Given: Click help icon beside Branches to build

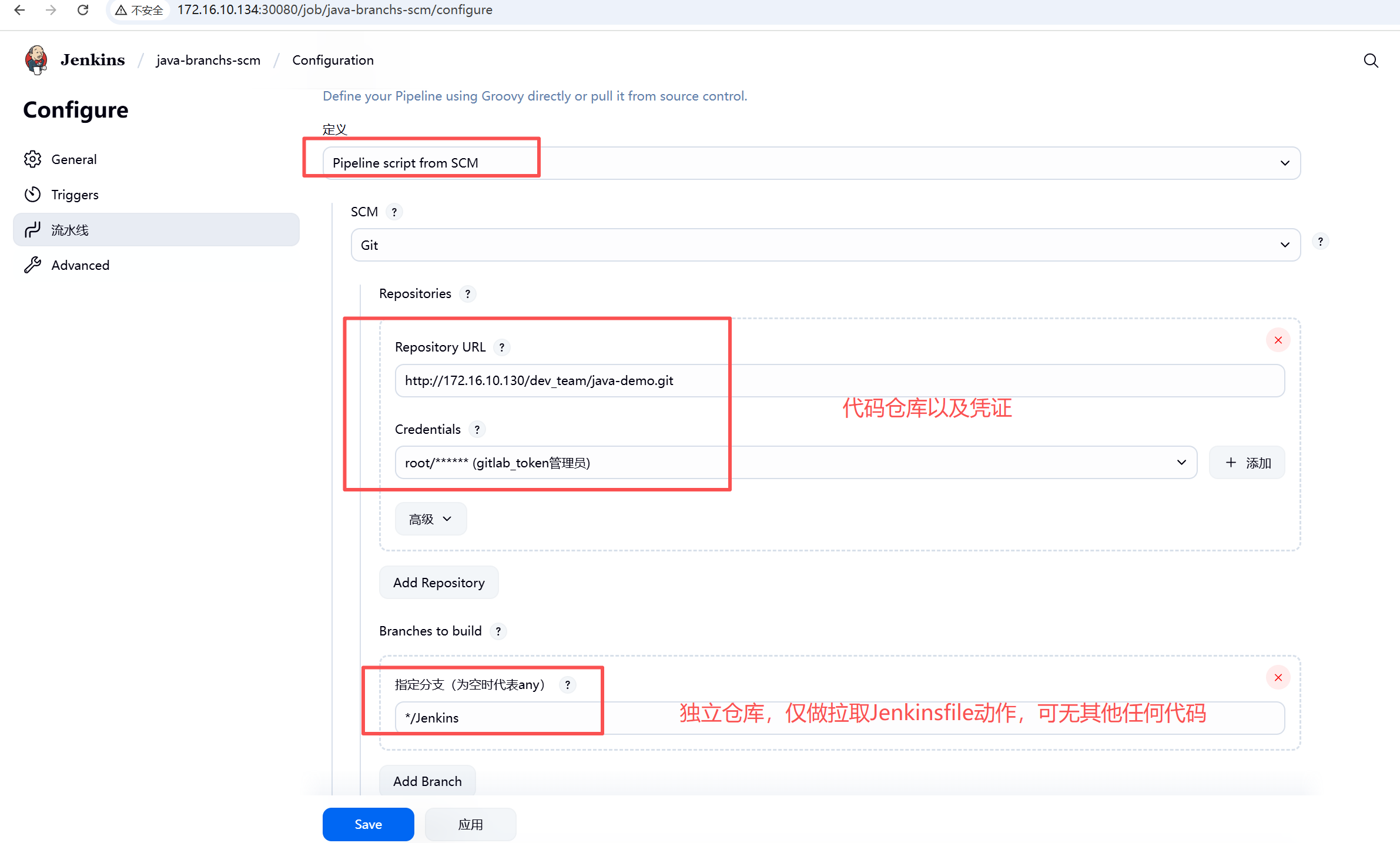Looking at the screenshot, I should (x=498, y=631).
